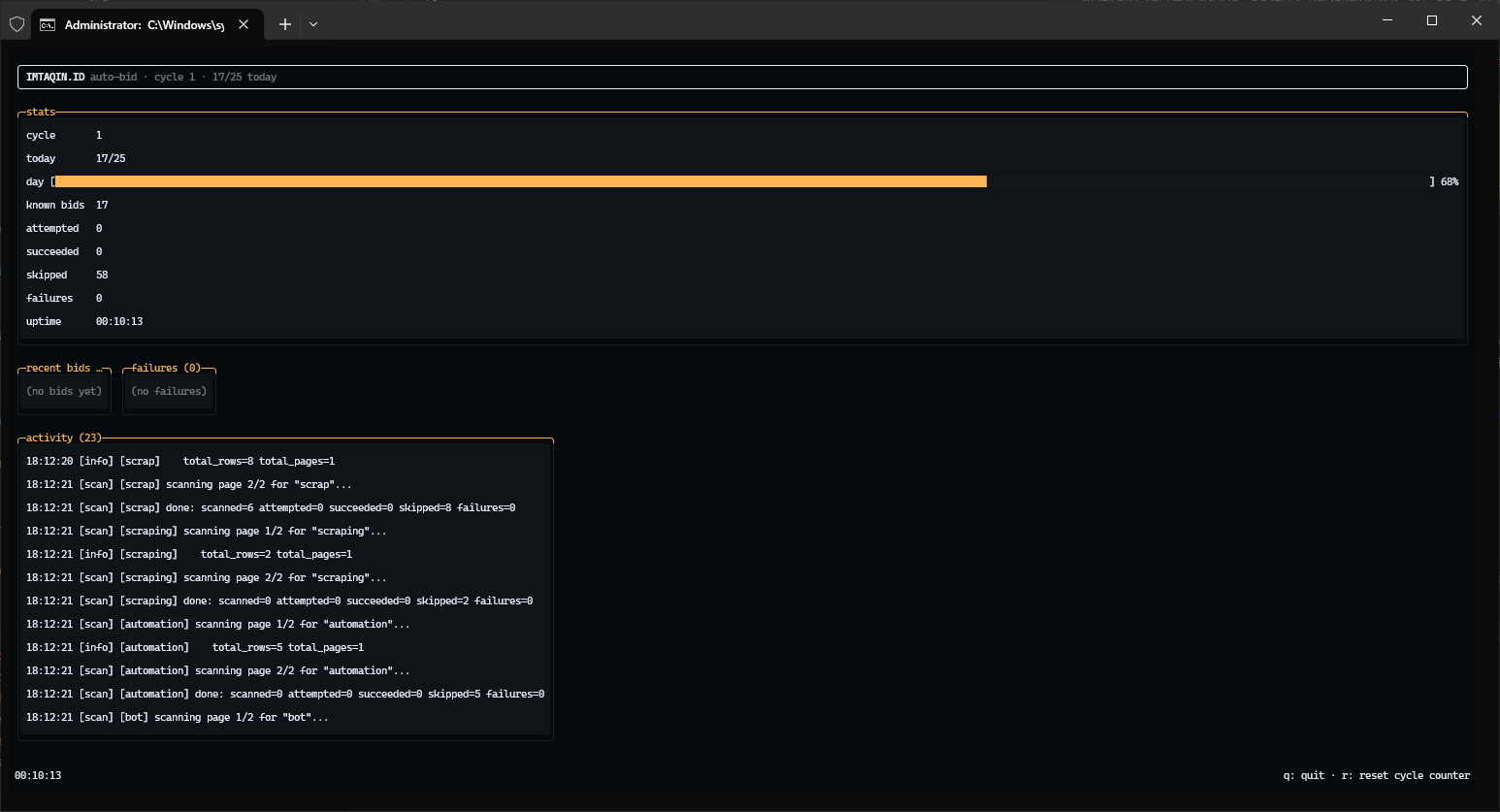Click the log line "total_rows=5 total_pages=1"
Screen dimensions: 1500x812
(x=195, y=647)
